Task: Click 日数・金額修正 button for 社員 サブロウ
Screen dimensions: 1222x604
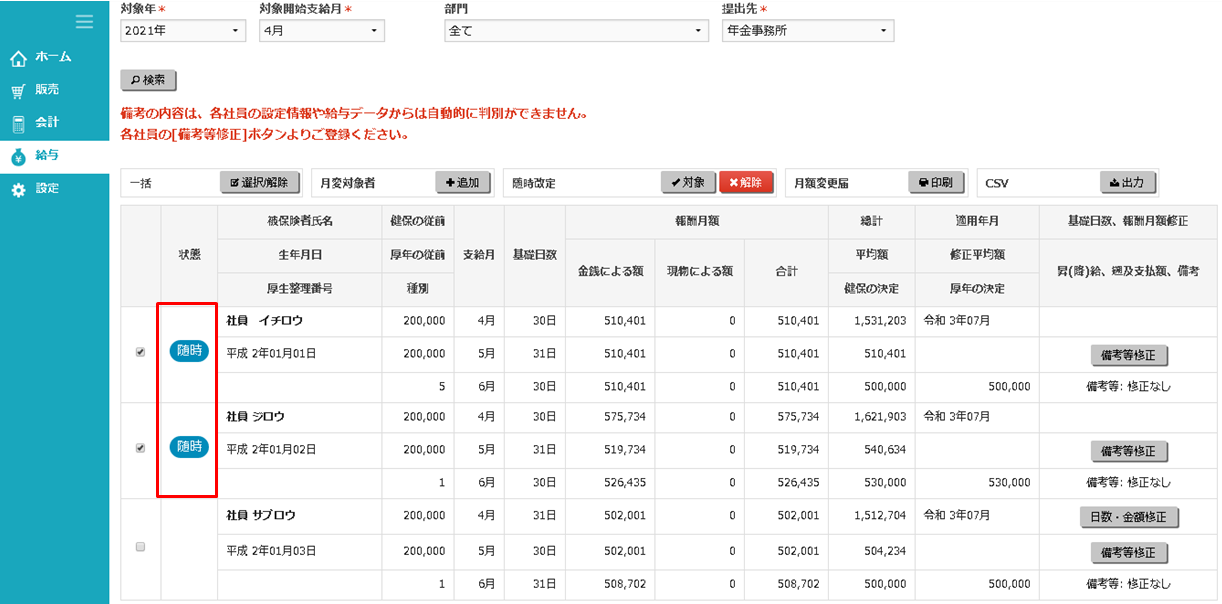Action: (1128, 517)
